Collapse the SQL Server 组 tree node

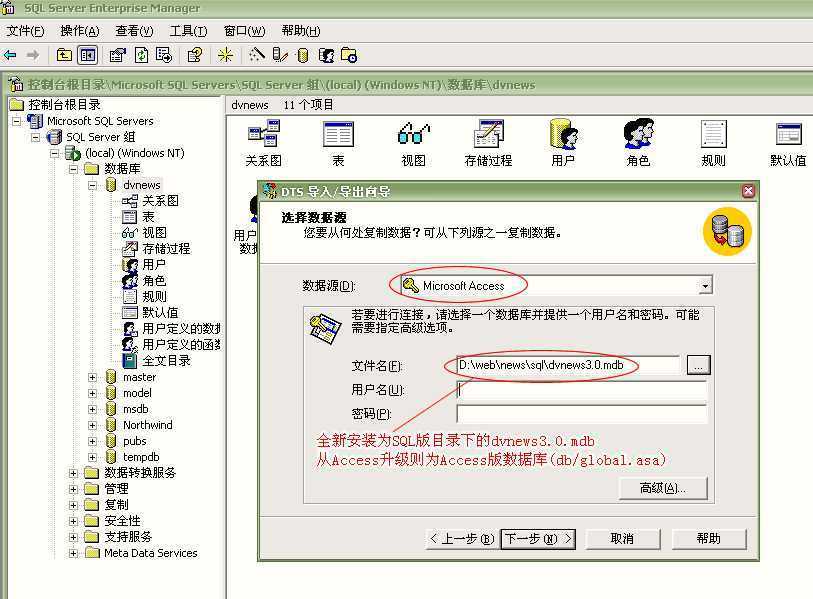click(35, 137)
